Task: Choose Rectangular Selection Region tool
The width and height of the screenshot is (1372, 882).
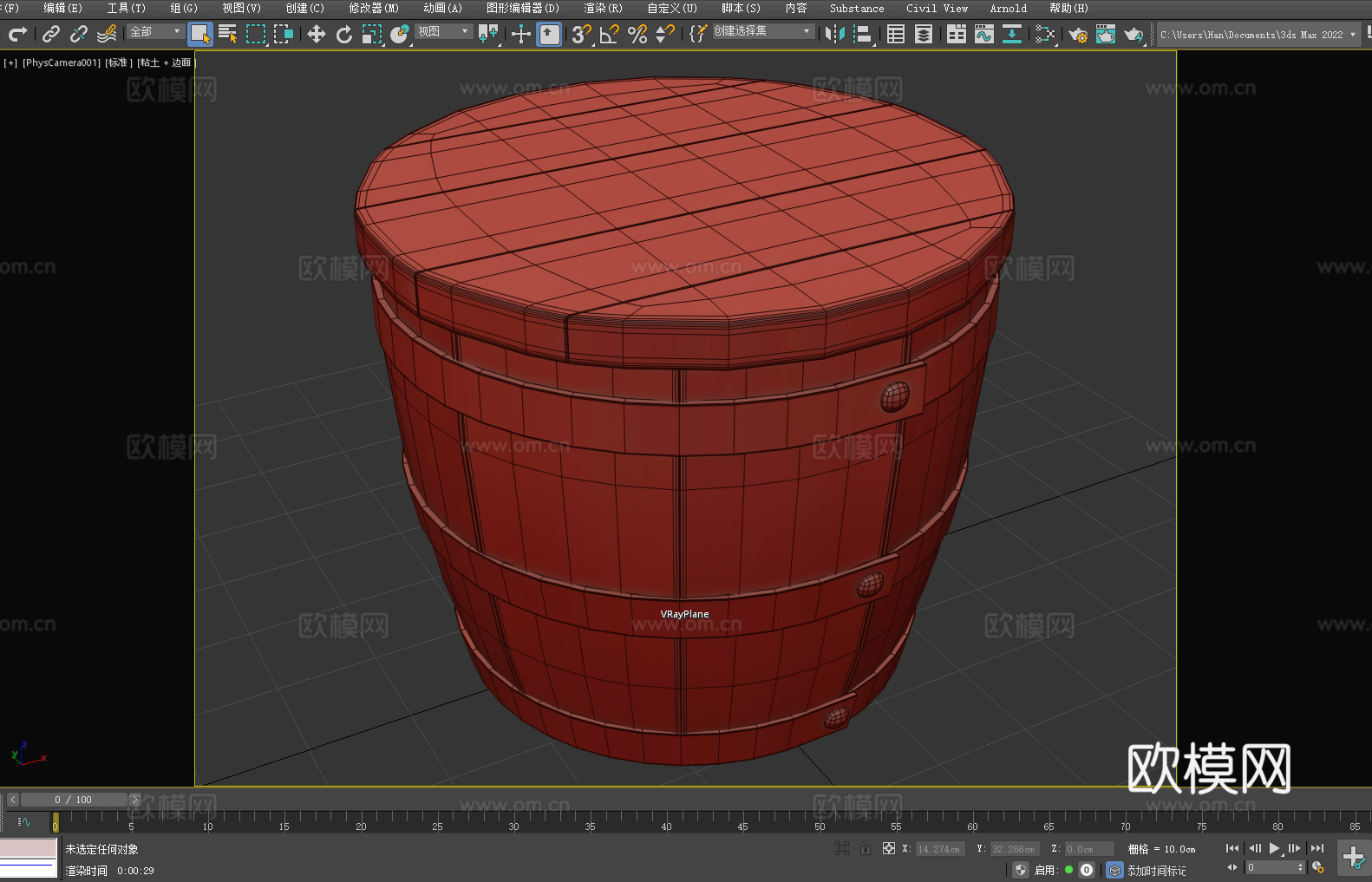Action: (256, 34)
